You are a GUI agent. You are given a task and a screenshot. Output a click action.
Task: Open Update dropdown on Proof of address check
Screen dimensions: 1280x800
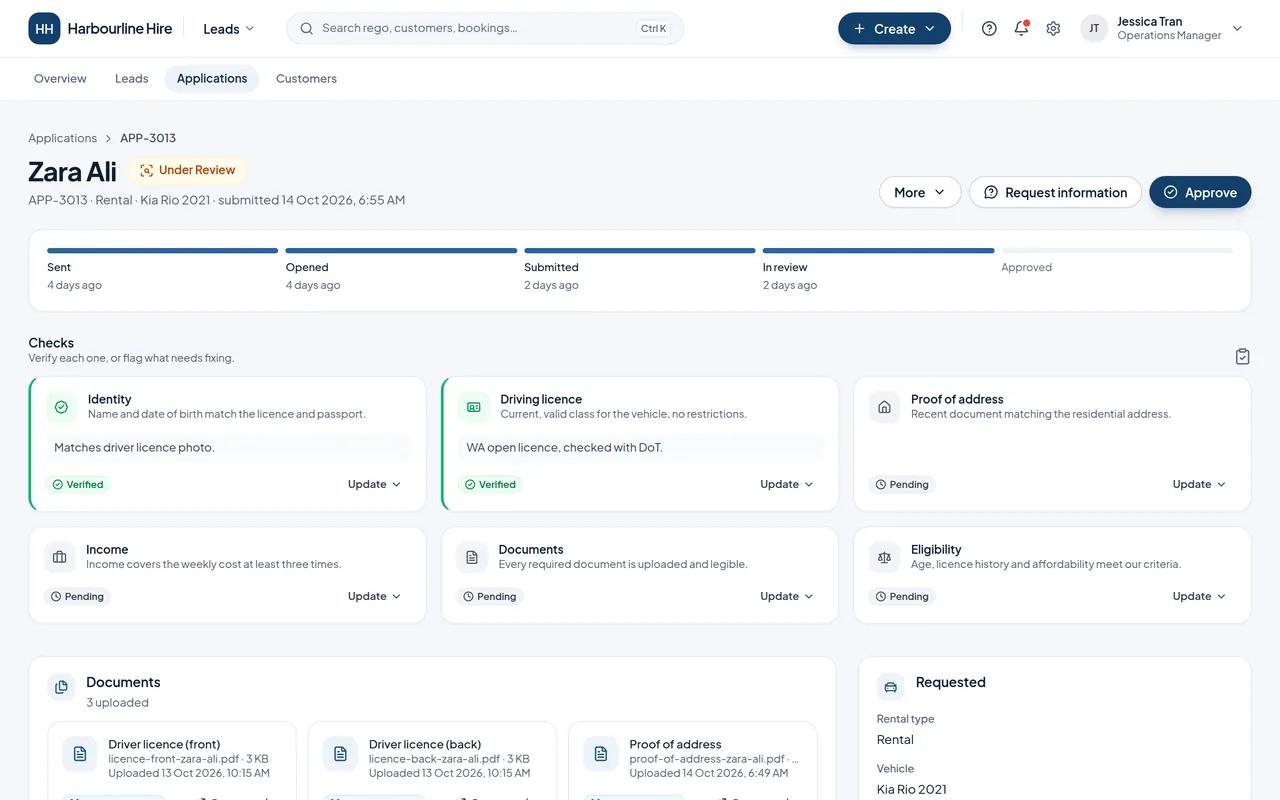tap(1199, 484)
